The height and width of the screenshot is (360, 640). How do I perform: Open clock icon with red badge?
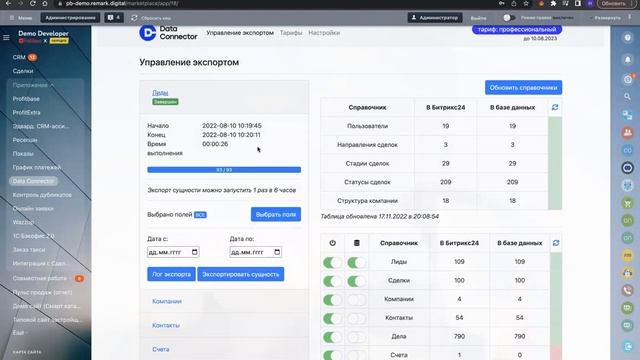point(628,79)
